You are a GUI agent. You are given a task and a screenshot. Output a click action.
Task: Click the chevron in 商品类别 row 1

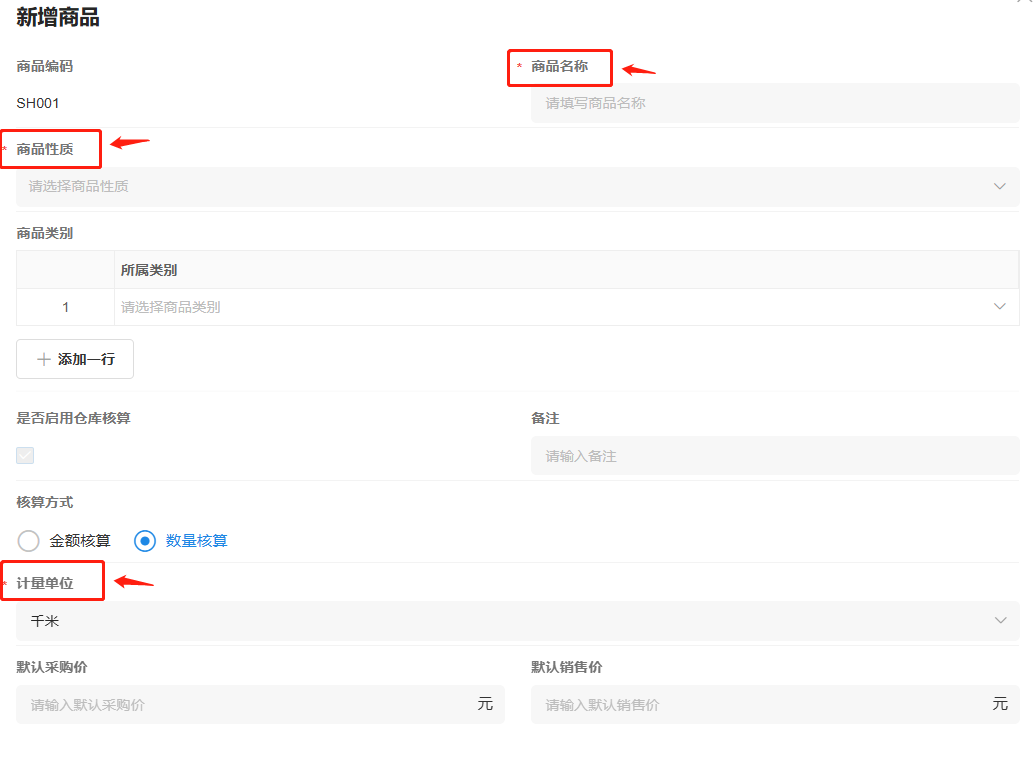(x=999, y=307)
